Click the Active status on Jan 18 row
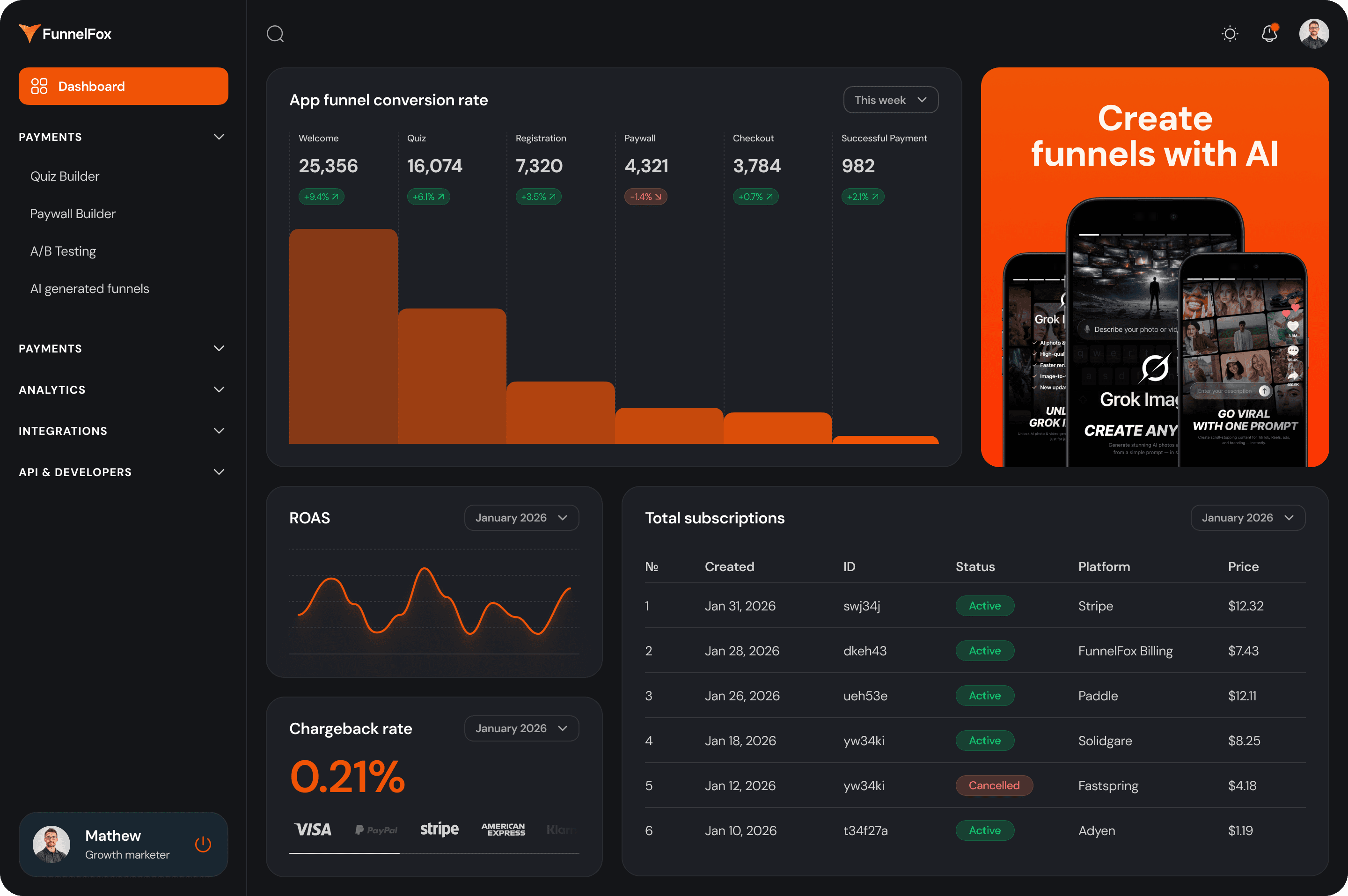The width and height of the screenshot is (1348, 896). (985, 741)
